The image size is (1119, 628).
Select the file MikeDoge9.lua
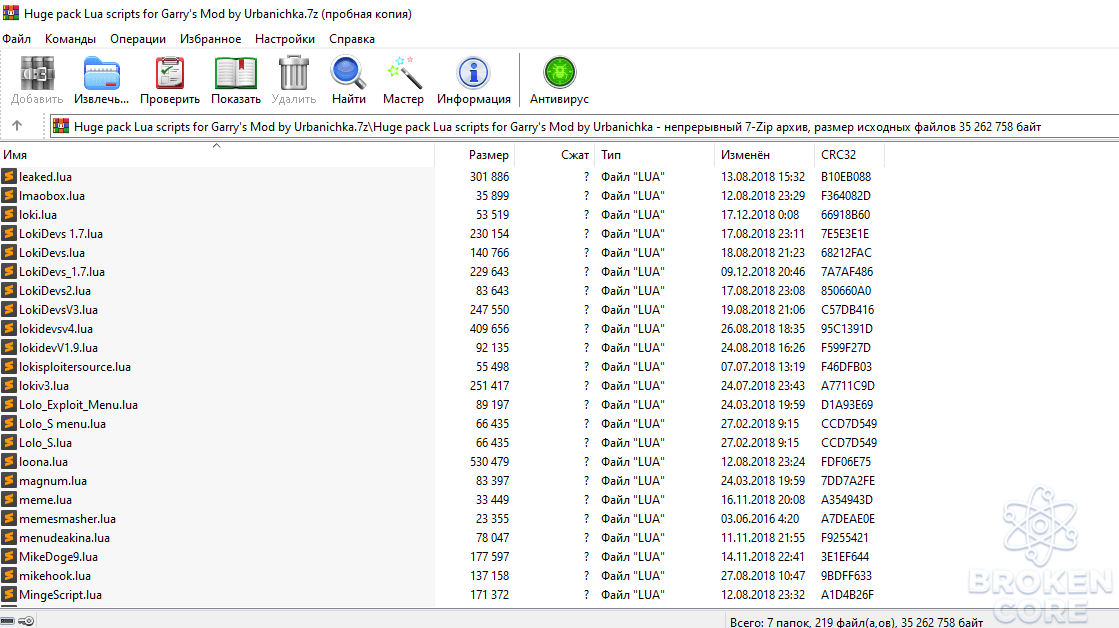59,557
